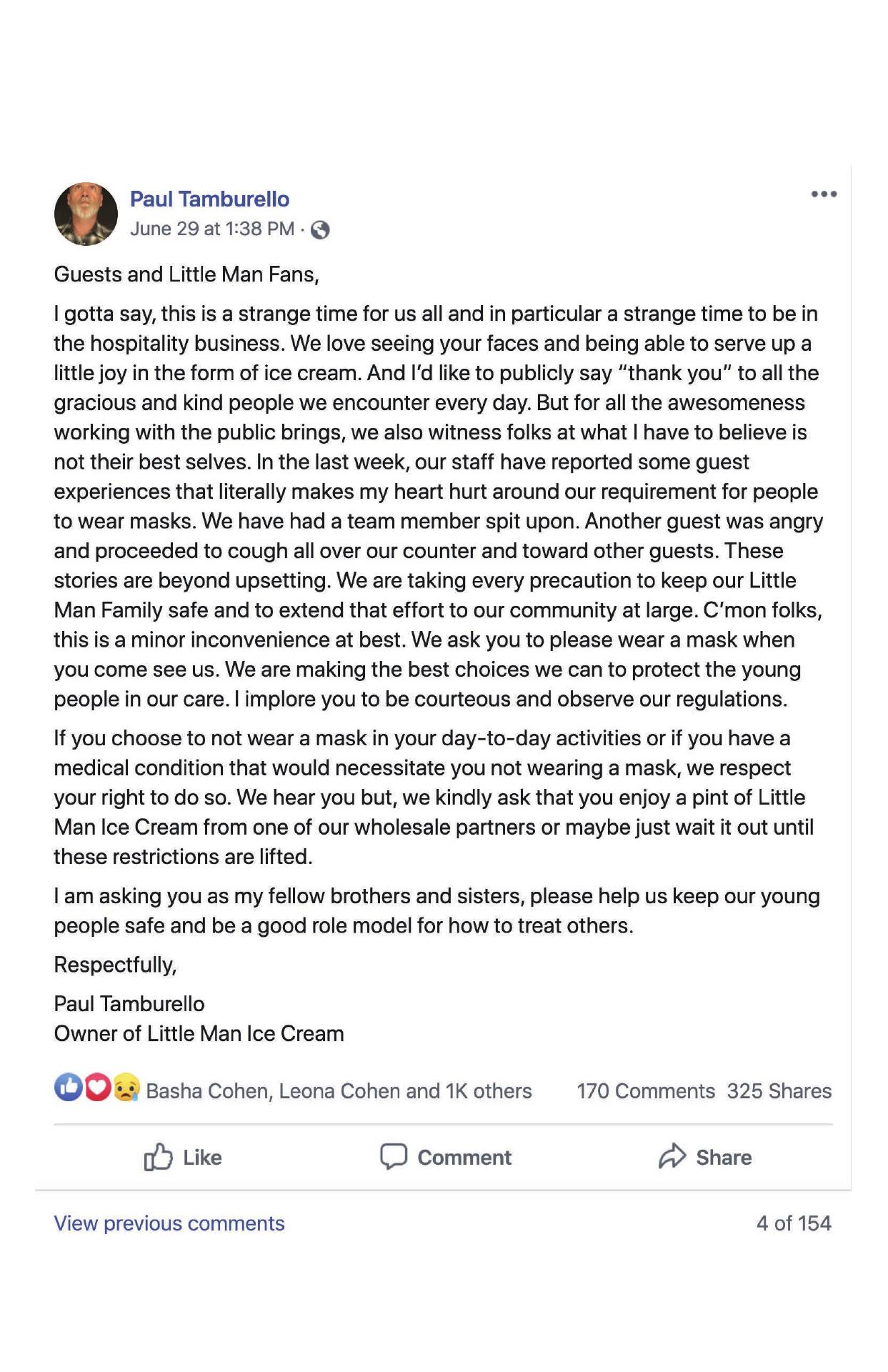This screenshot has height=1372, width=888.
Task: Click the sad face reaction icon
Action: point(126,1088)
